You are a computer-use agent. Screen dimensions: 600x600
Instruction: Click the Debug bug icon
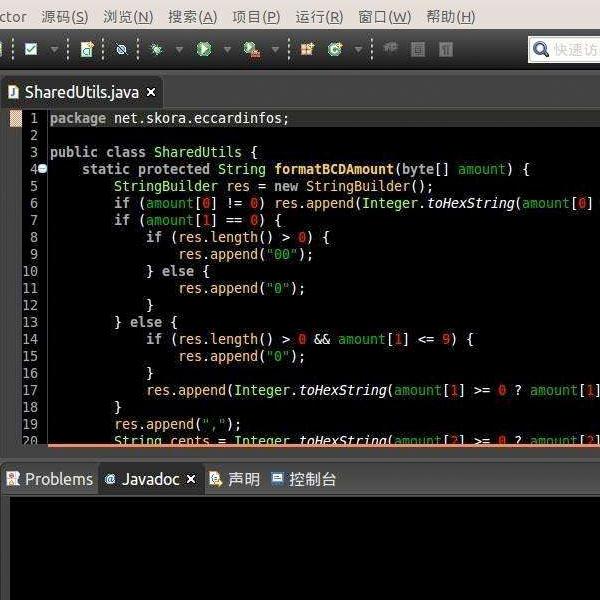point(157,49)
